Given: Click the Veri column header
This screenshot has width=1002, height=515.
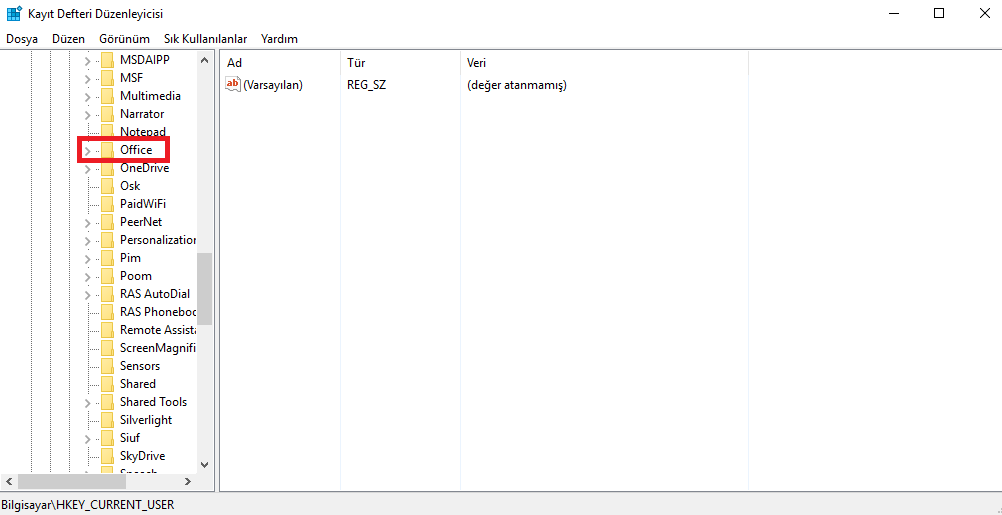Looking at the screenshot, I should click(x=476, y=63).
